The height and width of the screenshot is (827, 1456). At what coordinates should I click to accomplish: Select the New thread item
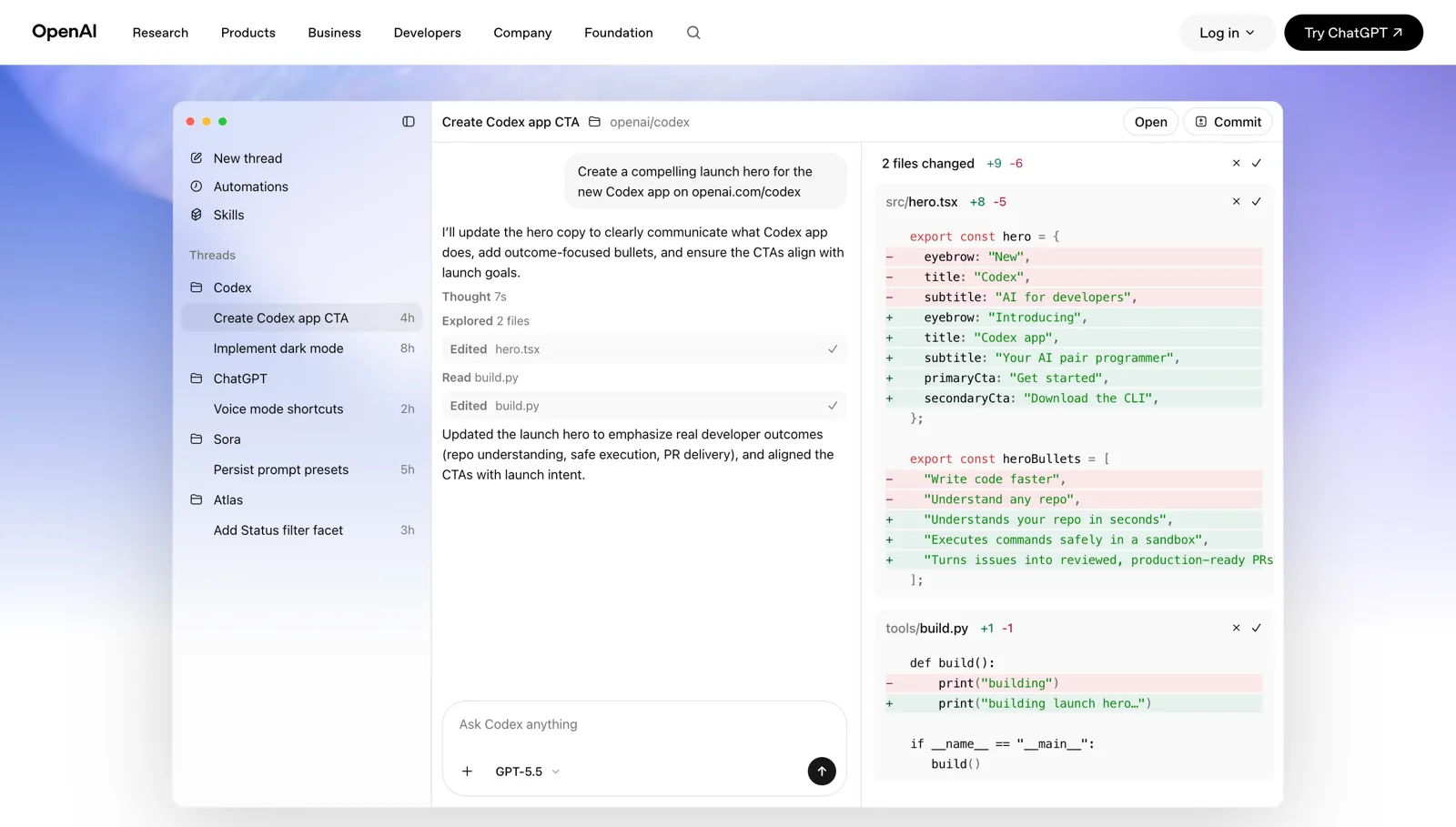301,158
